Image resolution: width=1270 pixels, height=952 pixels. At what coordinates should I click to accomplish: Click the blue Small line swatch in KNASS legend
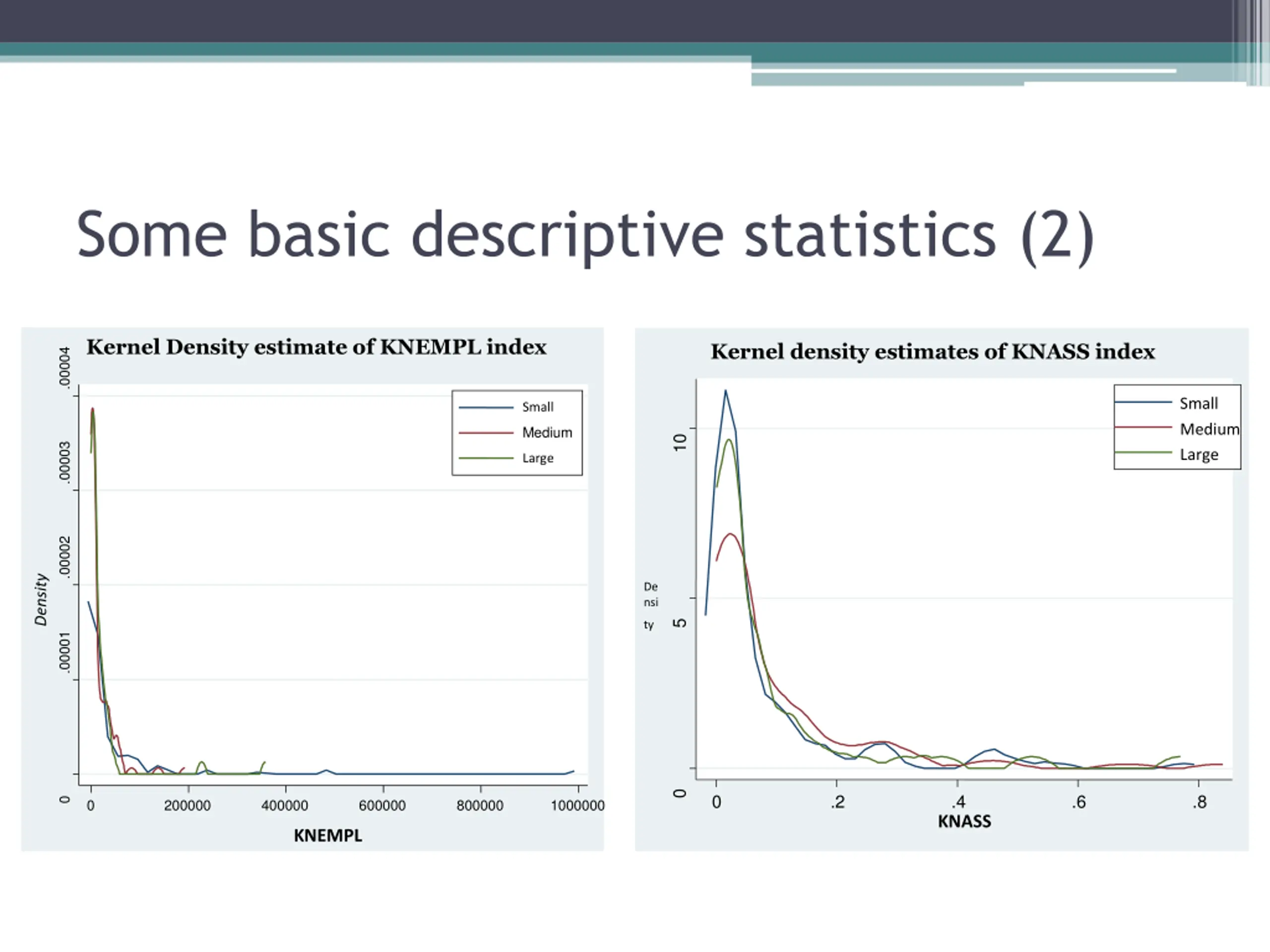click(1143, 402)
